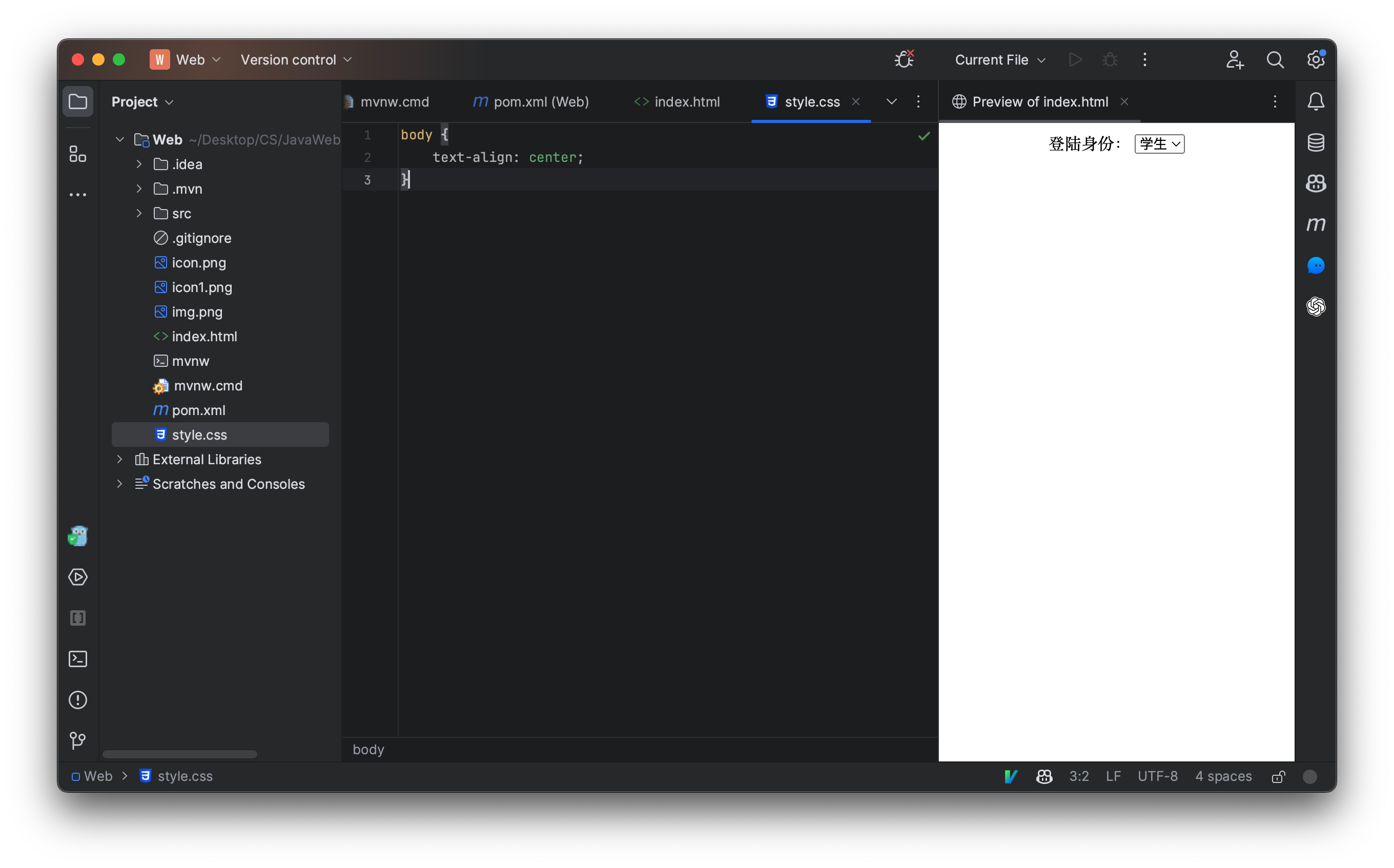
Task: Open the IDE Settings gear
Action: click(1316, 59)
